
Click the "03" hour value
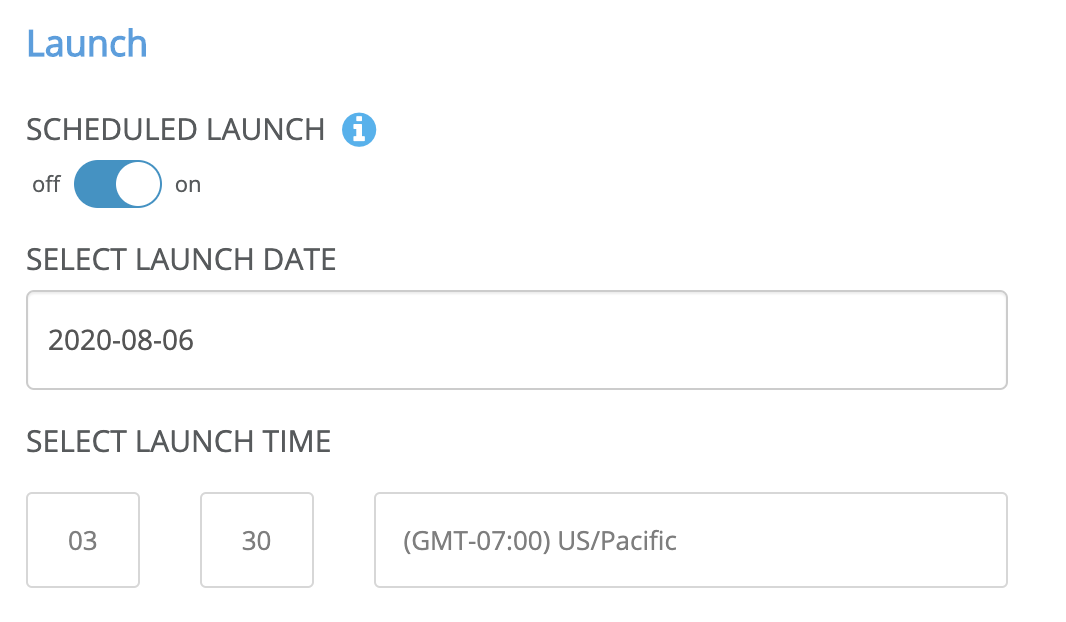(83, 541)
